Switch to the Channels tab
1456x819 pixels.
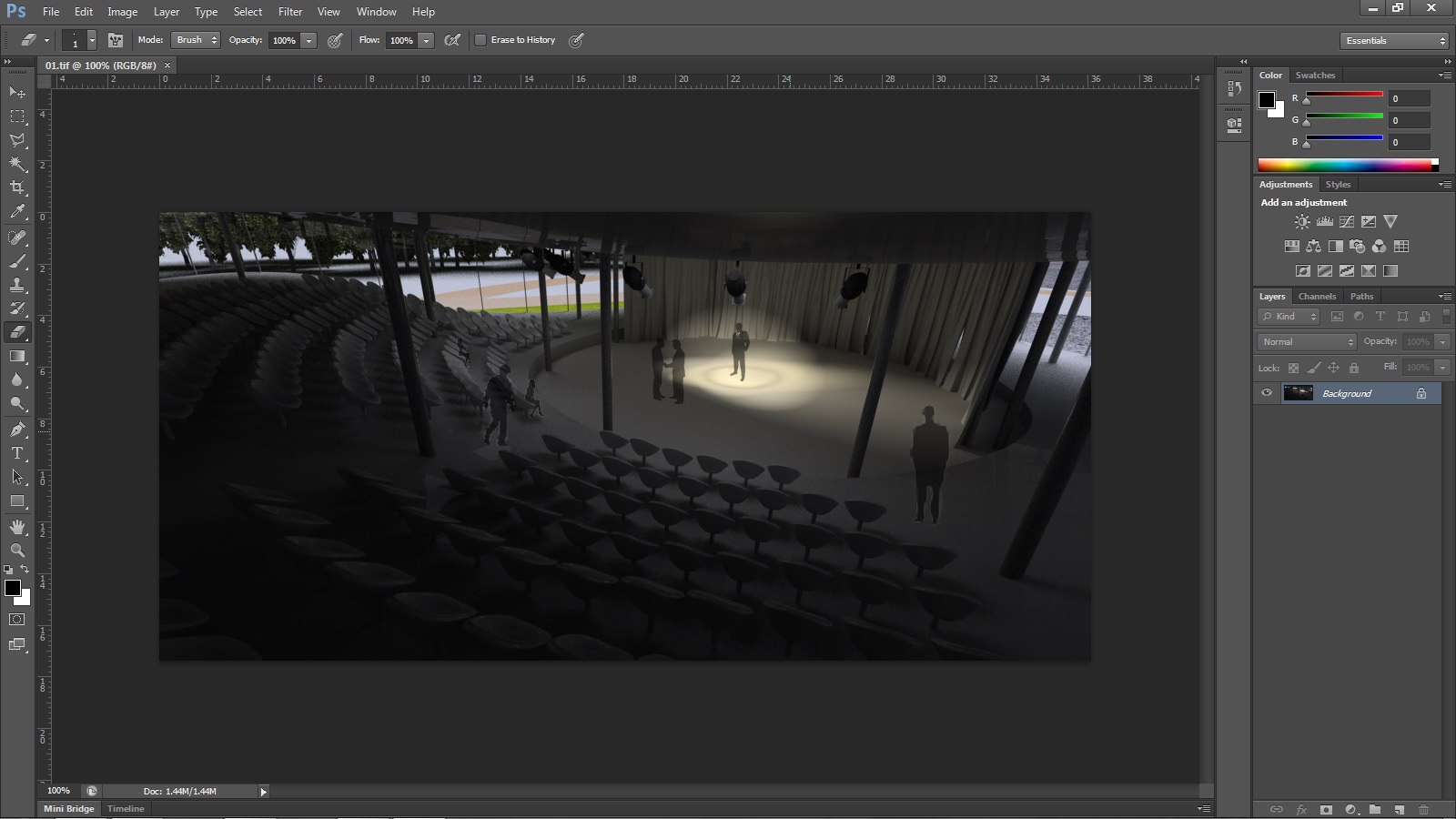1317,296
